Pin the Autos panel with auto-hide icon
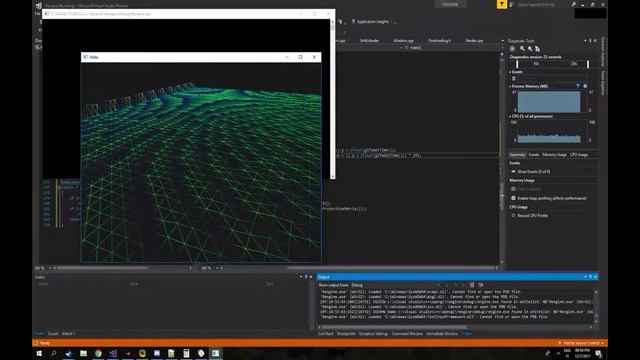 coord(306,277)
